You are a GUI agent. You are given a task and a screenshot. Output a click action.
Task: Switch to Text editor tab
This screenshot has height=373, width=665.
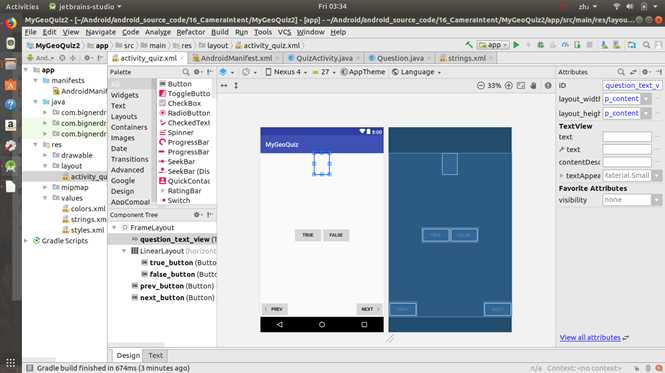155,355
